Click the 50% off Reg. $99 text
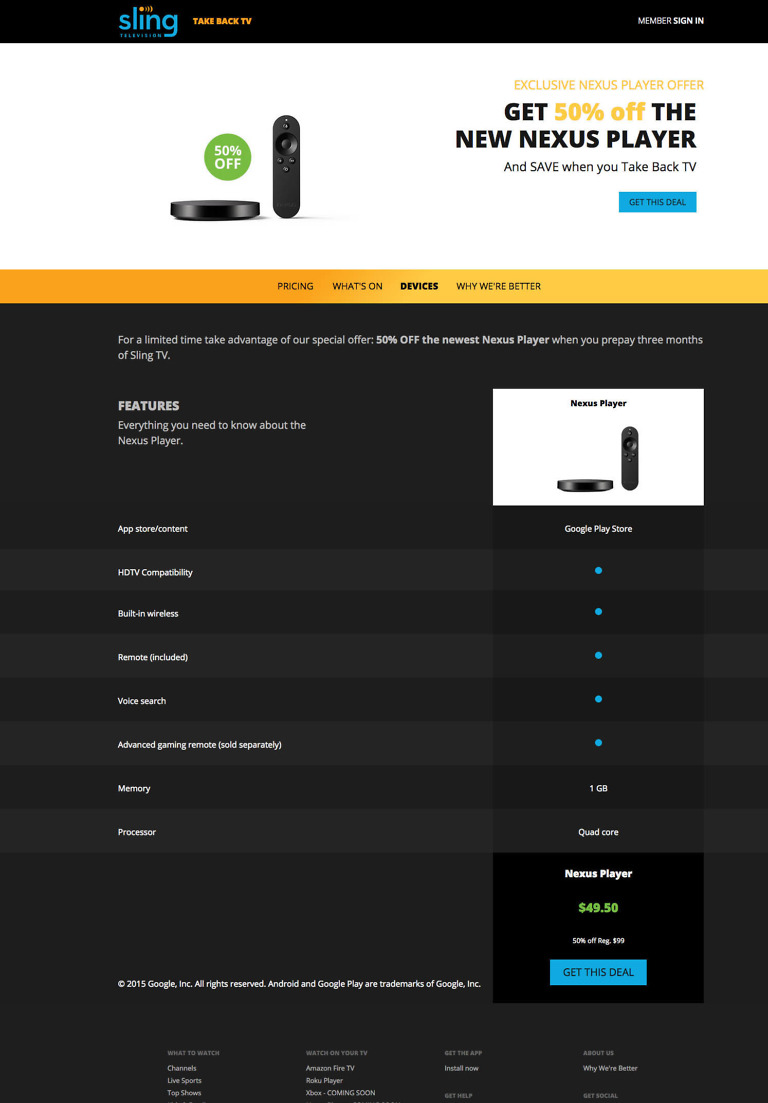The width and height of the screenshot is (768, 1103). (598, 941)
